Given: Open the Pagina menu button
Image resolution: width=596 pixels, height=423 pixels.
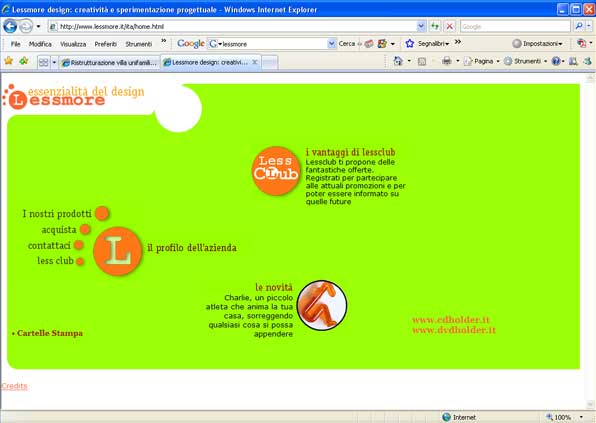Looking at the screenshot, I should 481,61.
